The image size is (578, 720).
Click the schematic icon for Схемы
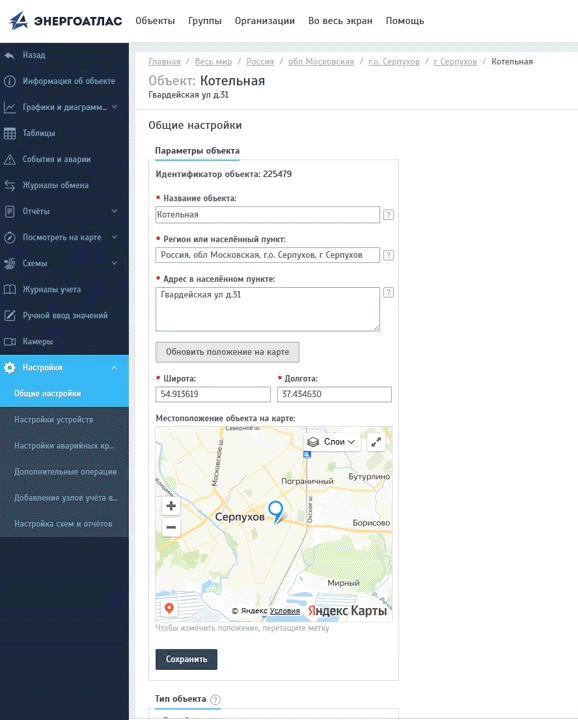(9, 264)
